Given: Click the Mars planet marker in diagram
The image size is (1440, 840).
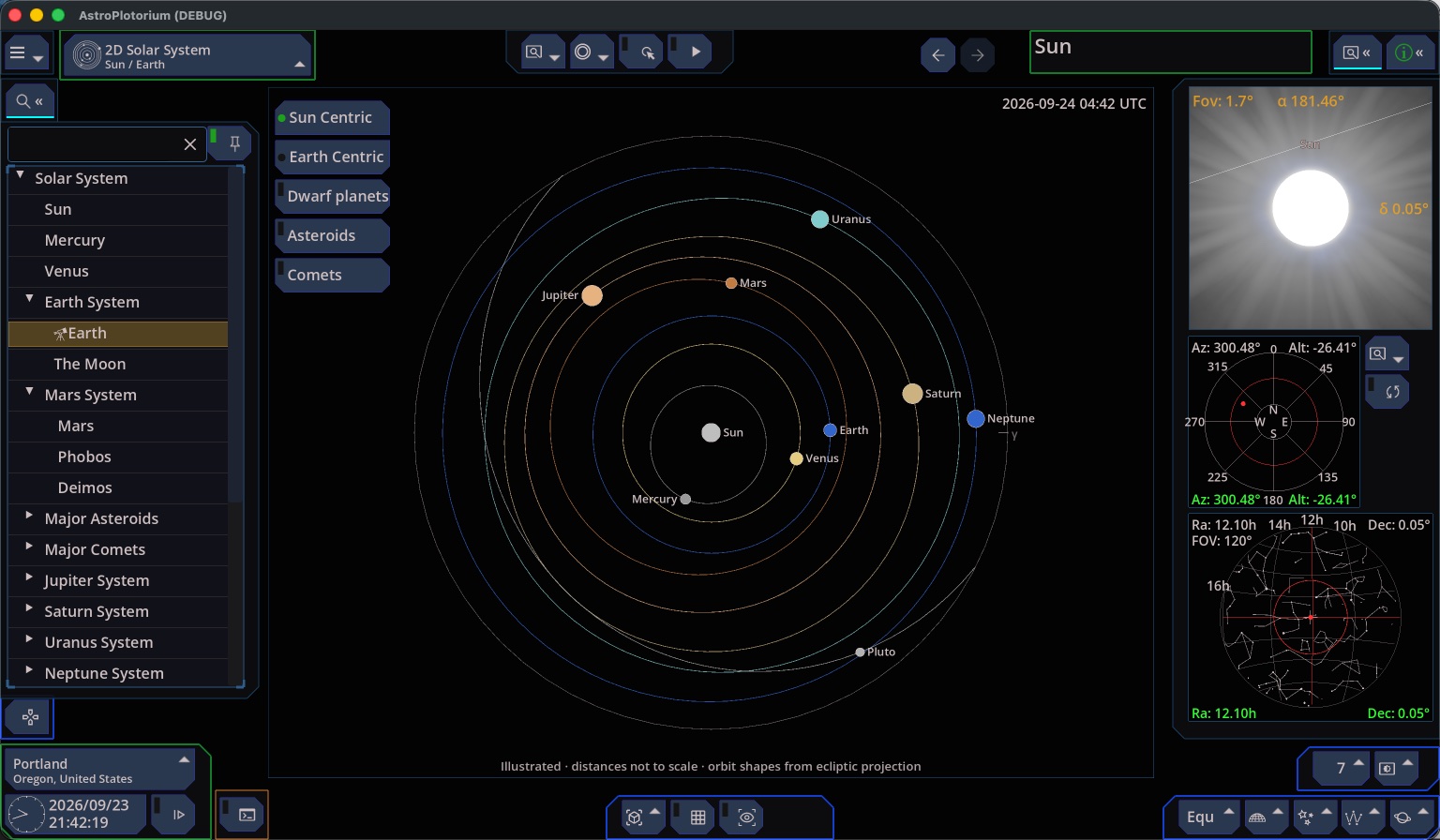Looking at the screenshot, I should pos(731,283).
